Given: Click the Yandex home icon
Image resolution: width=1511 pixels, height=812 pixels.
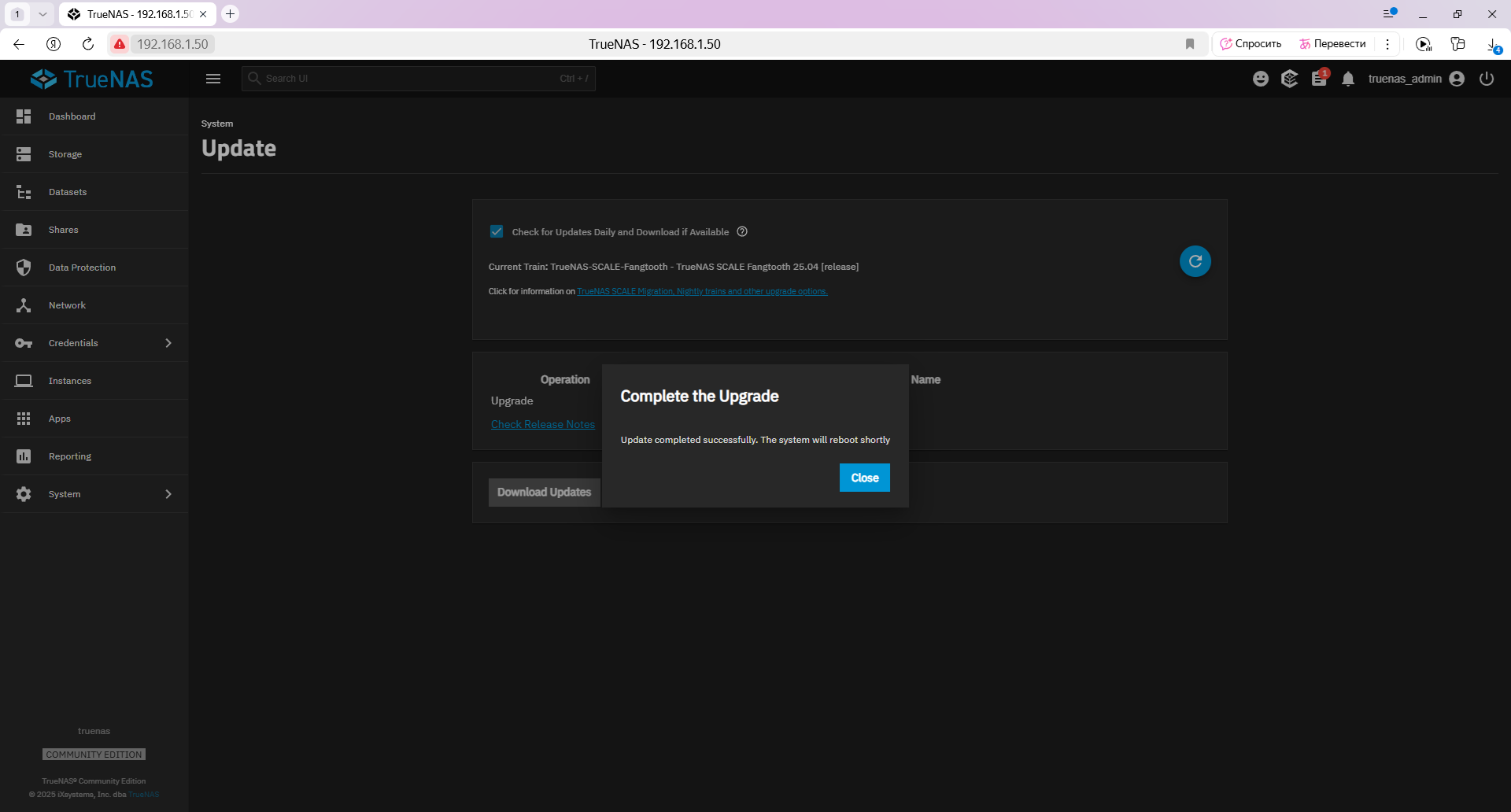Looking at the screenshot, I should coord(54,44).
